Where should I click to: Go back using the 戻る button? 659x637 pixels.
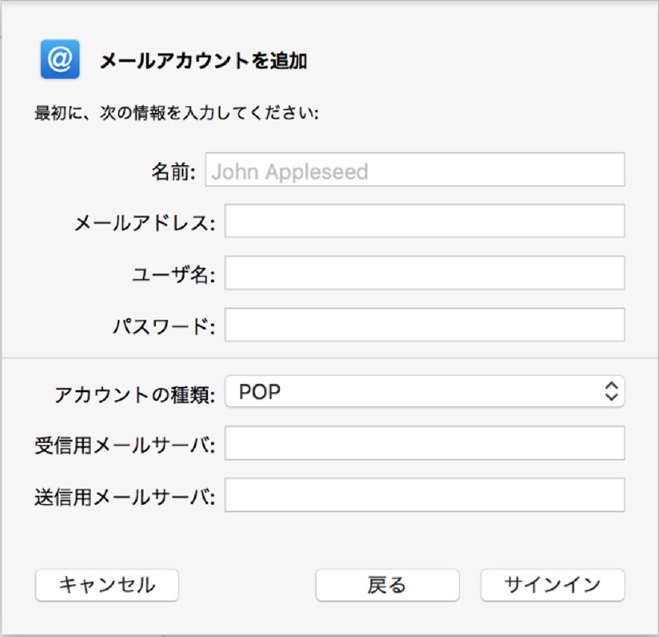pos(387,585)
